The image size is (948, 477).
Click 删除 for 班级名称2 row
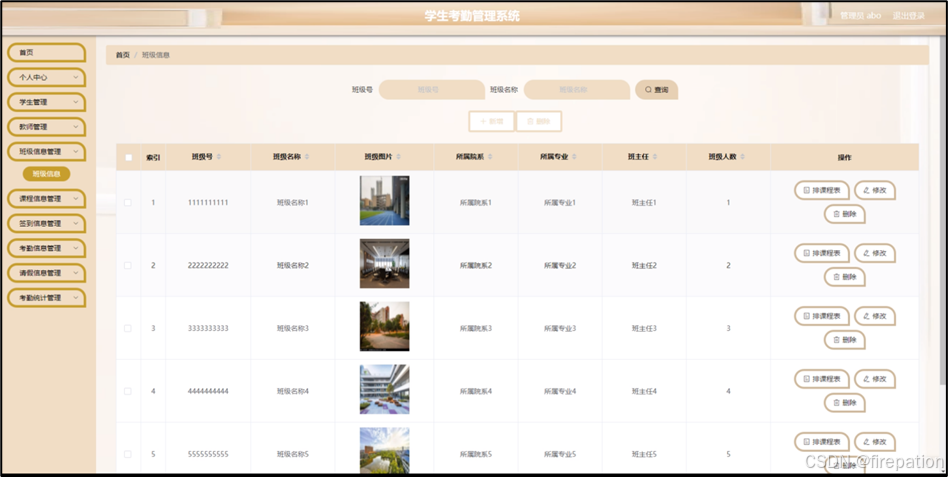[x=845, y=277]
